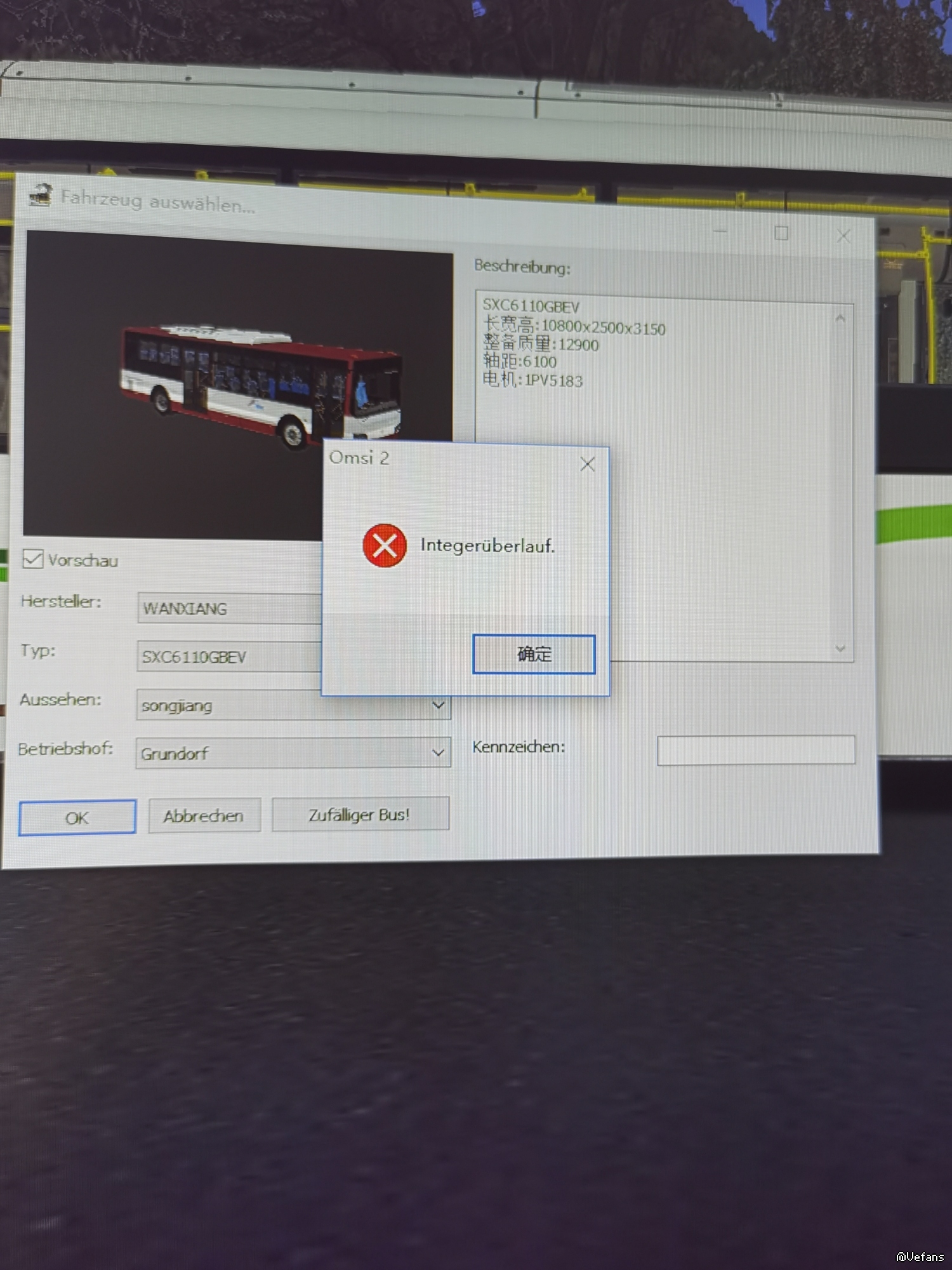Image resolution: width=952 pixels, height=1270 pixels.
Task: Toggle the Vorschau preview checkbox
Action: pyautogui.click(x=32, y=559)
